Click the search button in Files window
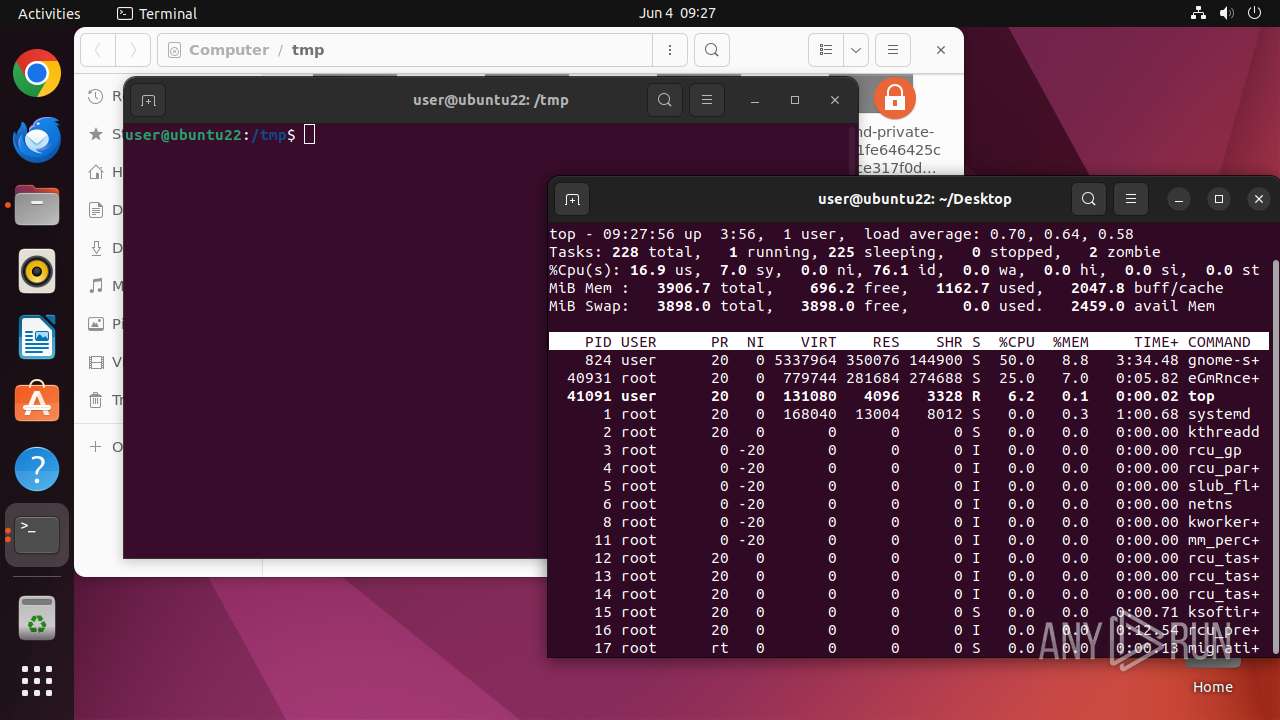Screen dimensions: 1280x720 click(711, 50)
